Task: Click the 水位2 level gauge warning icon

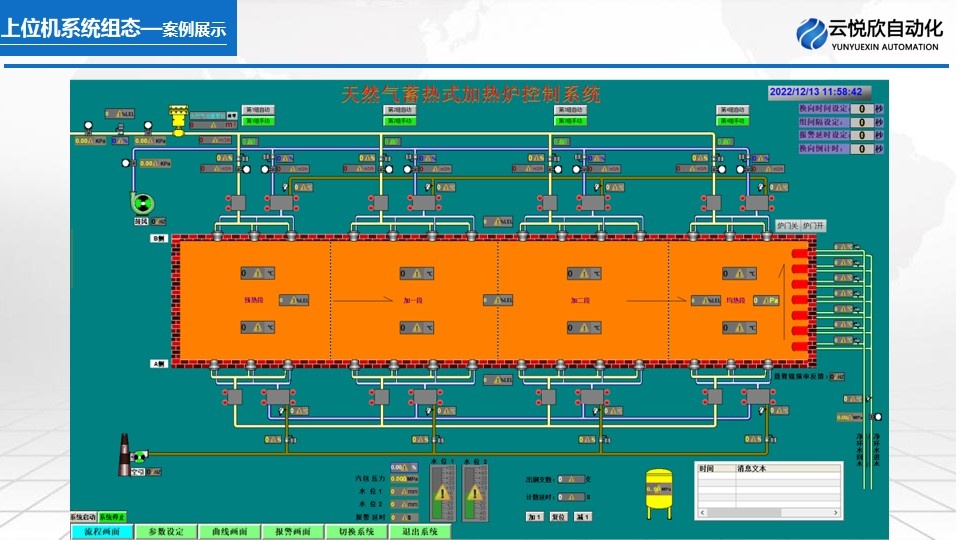Action: tap(474, 492)
